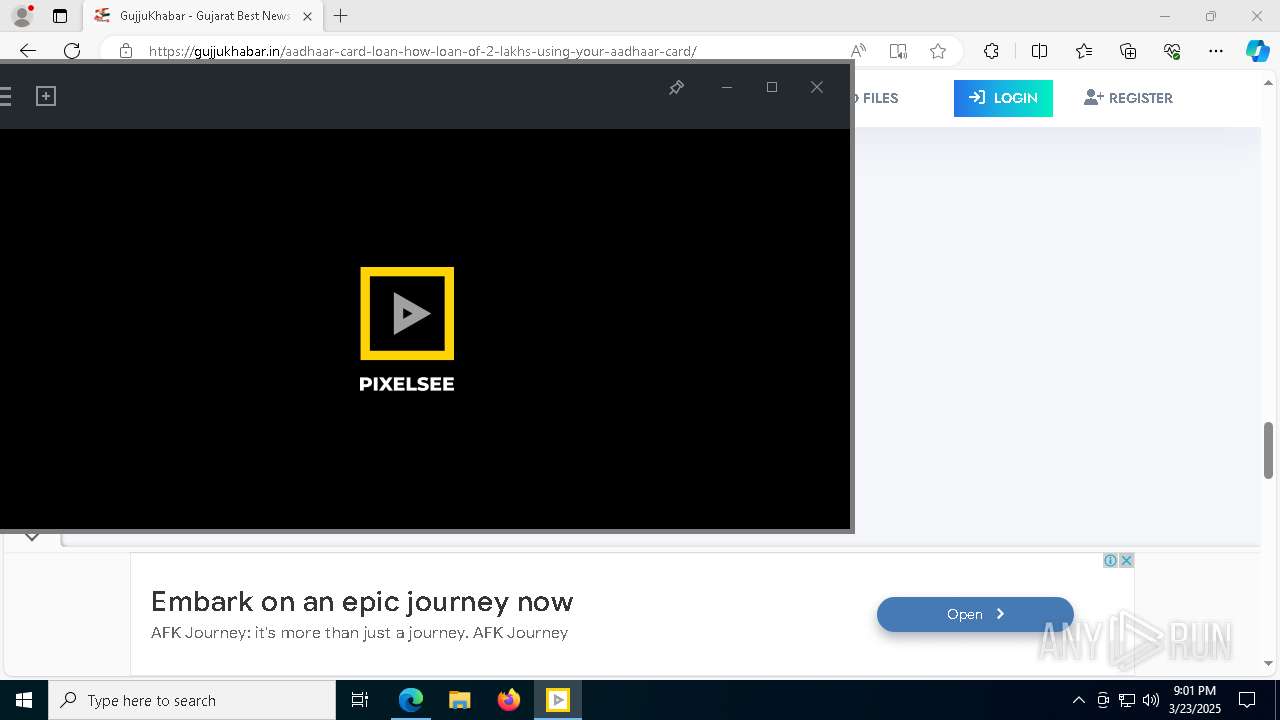Click the REGISTER link

point(1128,98)
